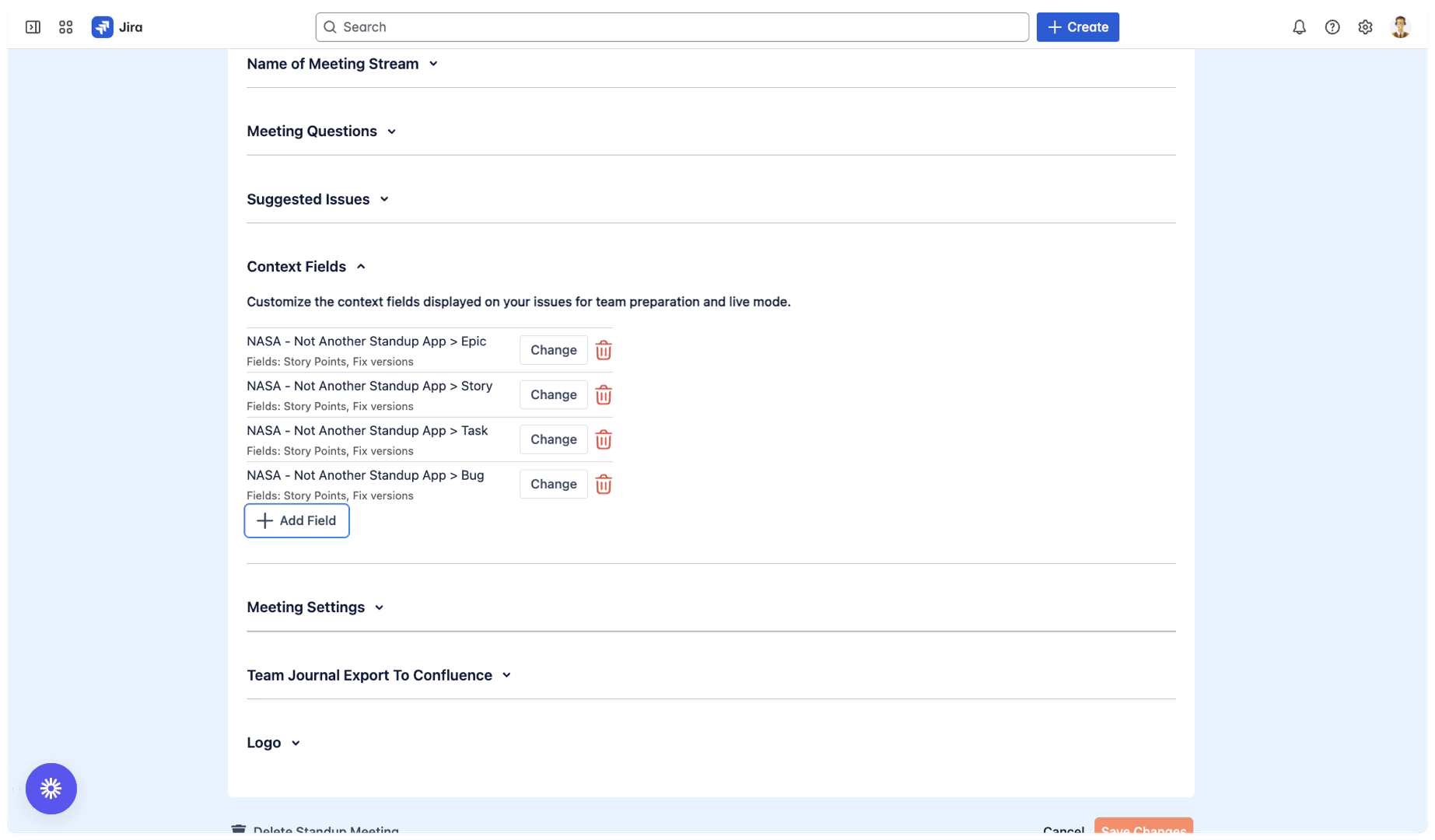Click the Fields line under the Epic row
The height and width of the screenshot is (840, 1435).
[330, 362]
